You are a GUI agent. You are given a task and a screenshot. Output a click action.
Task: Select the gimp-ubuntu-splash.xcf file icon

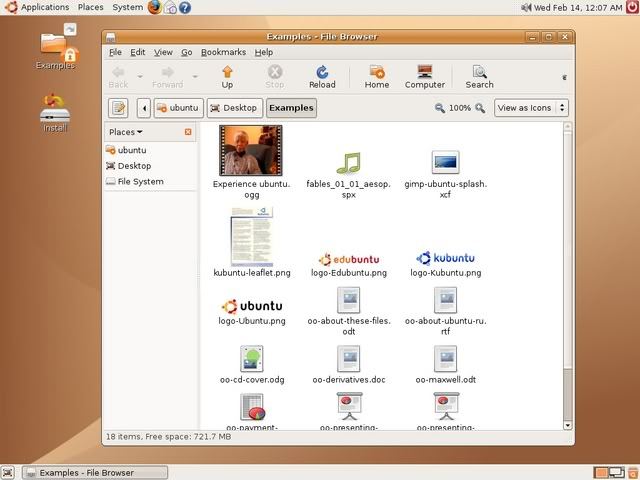point(445,162)
